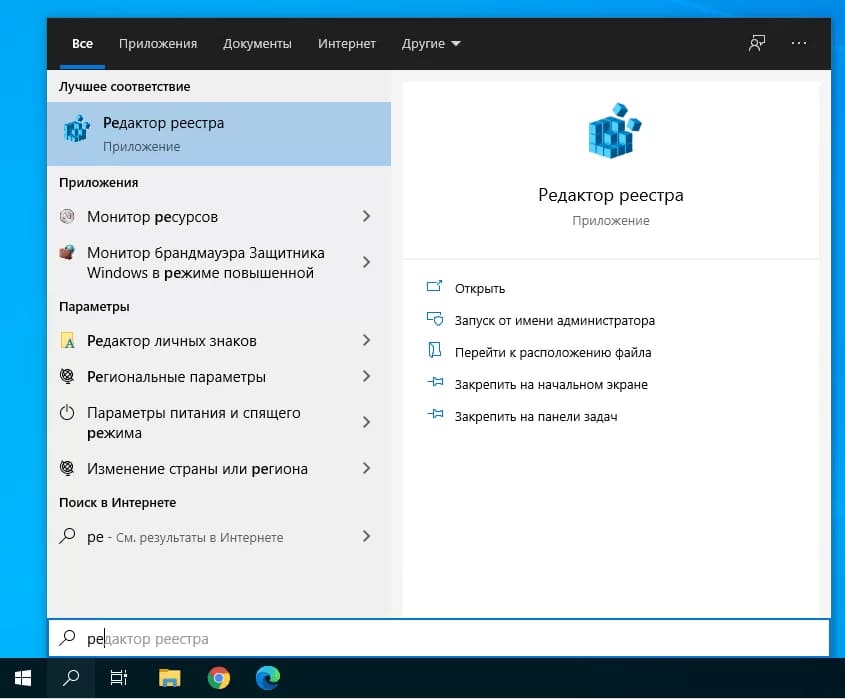845x699 pixels.
Task: Select the Редактор реестра best match result
Action: [x=219, y=134]
